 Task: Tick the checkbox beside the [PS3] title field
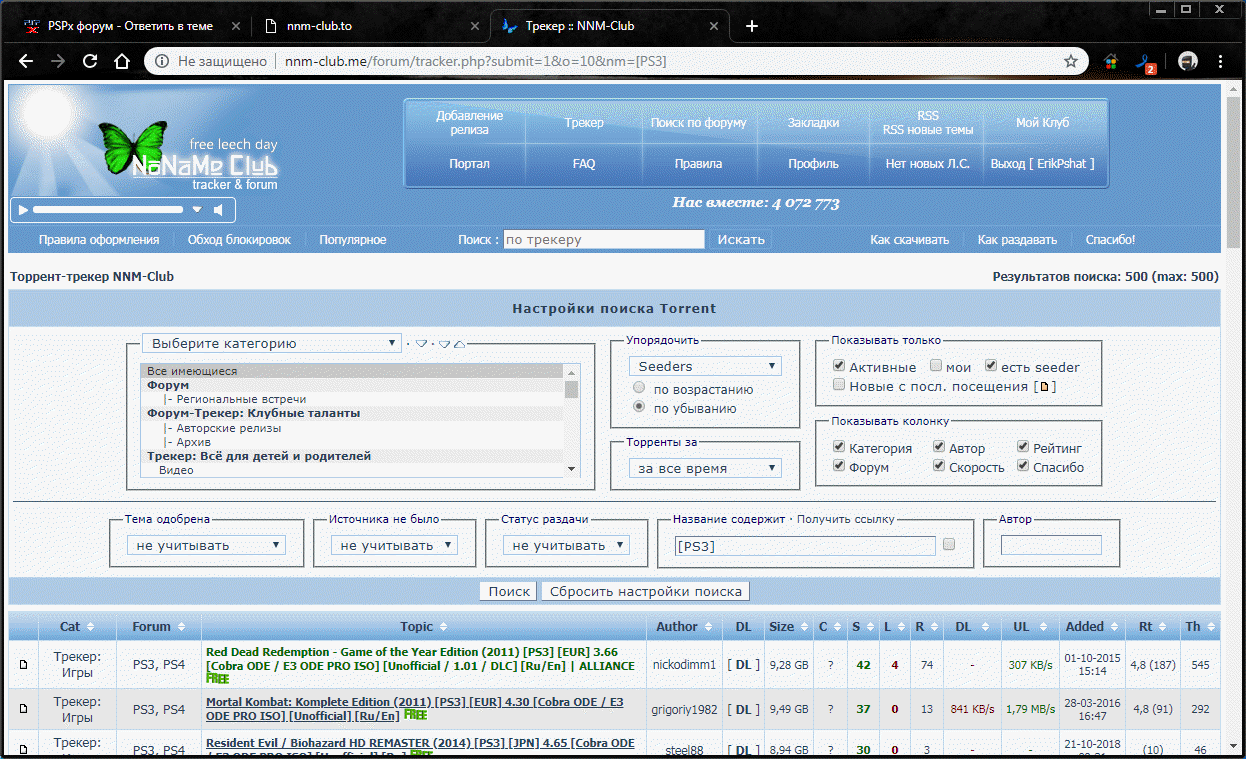949,545
